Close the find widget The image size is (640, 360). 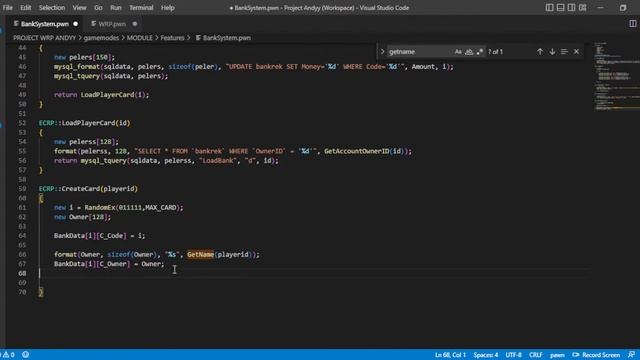pyautogui.click(x=576, y=52)
